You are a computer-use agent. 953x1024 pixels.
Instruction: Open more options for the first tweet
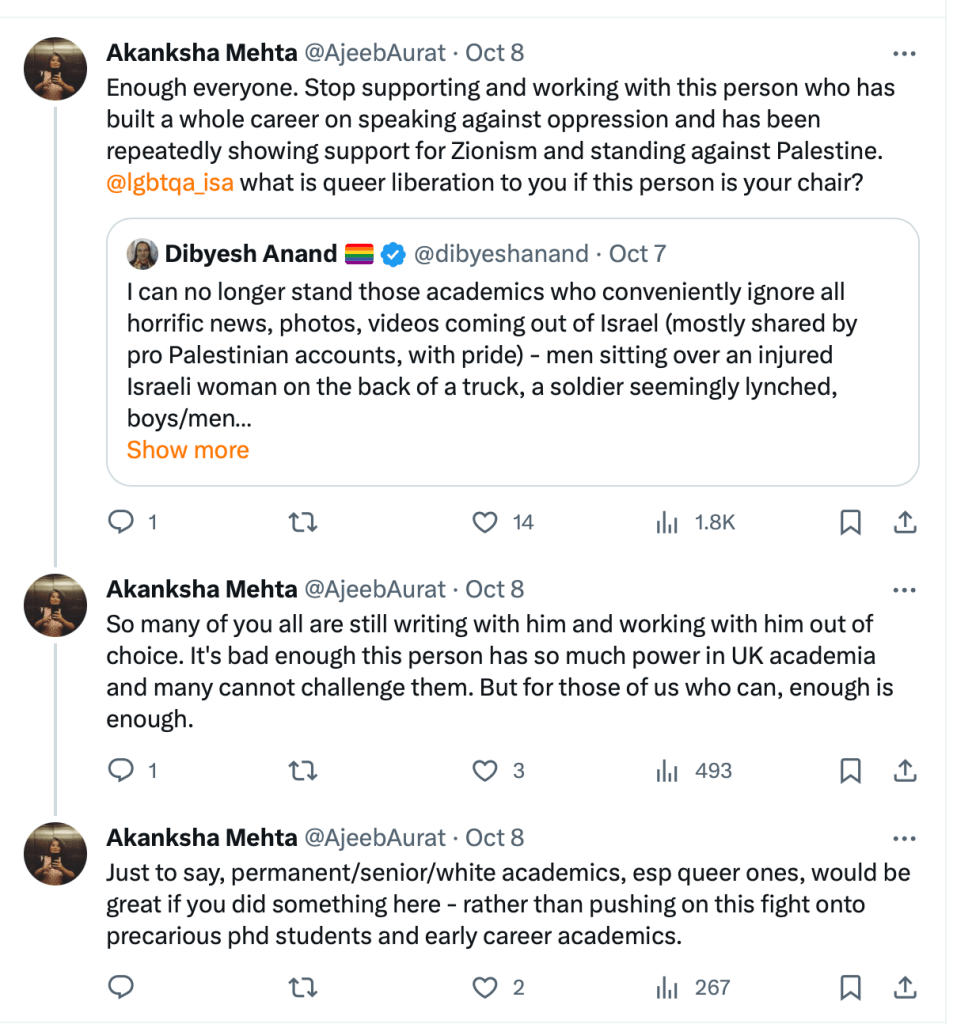click(x=904, y=53)
